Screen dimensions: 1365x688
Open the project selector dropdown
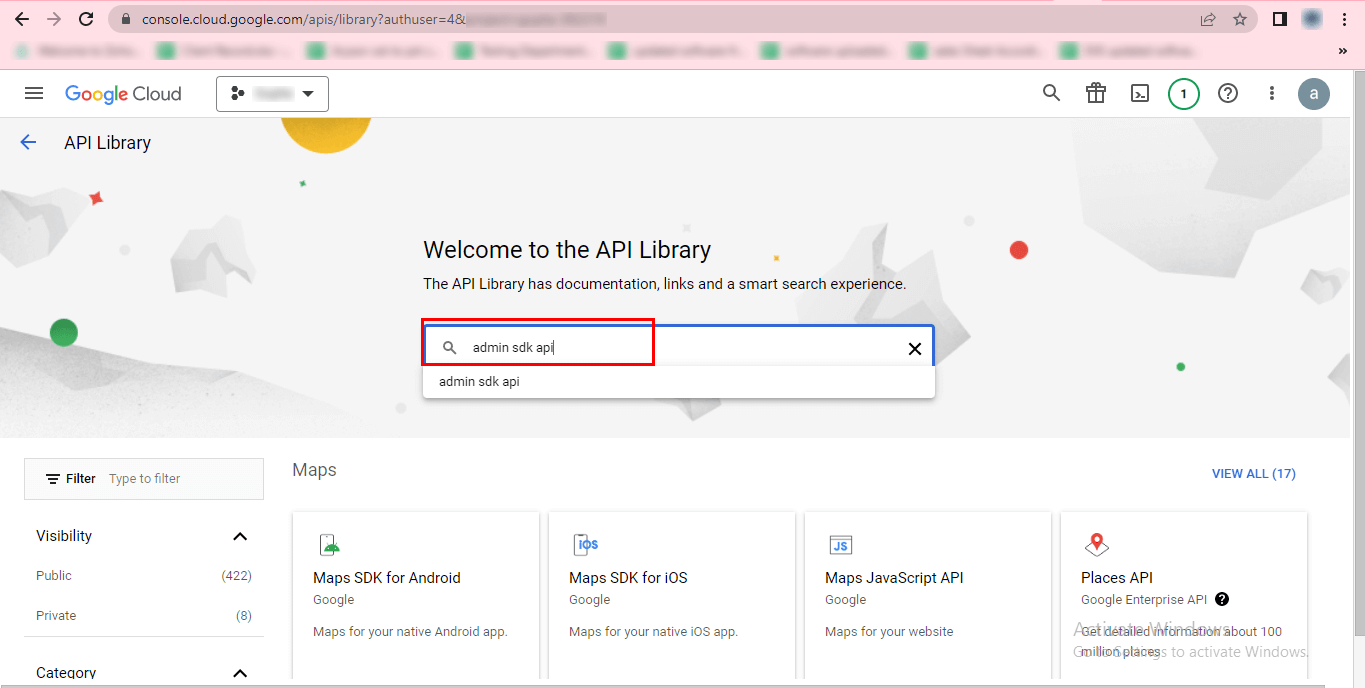[x=272, y=94]
